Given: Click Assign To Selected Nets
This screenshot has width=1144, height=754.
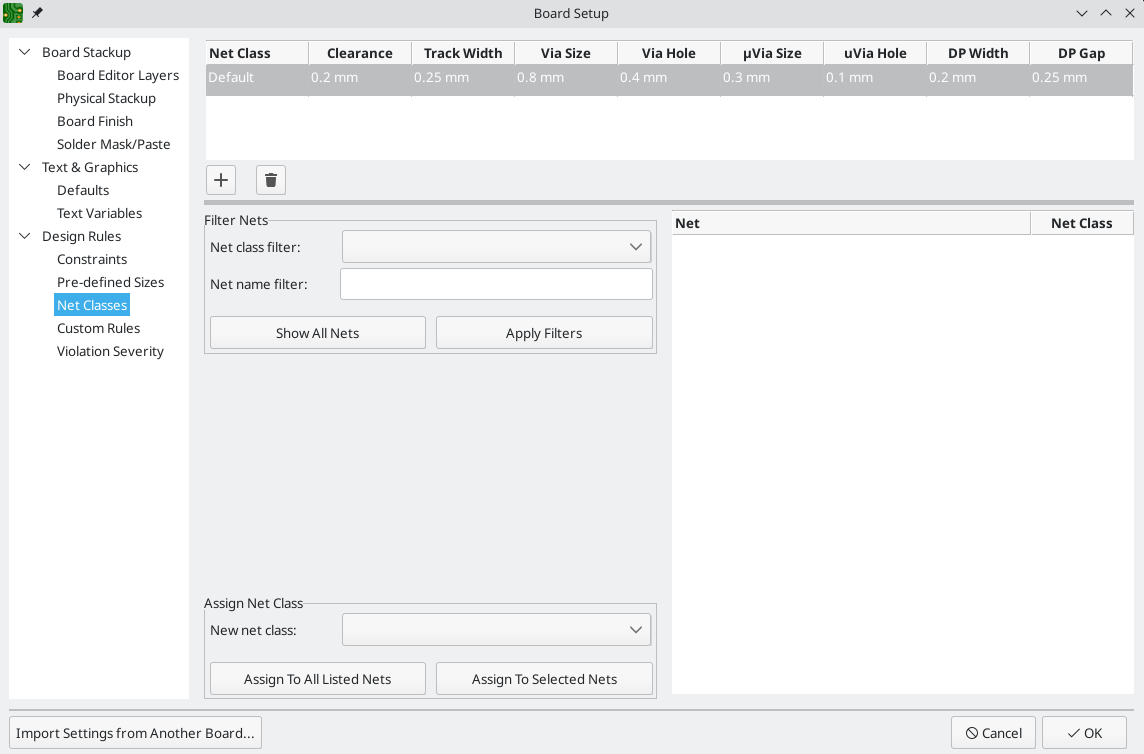Looking at the screenshot, I should tap(544, 679).
